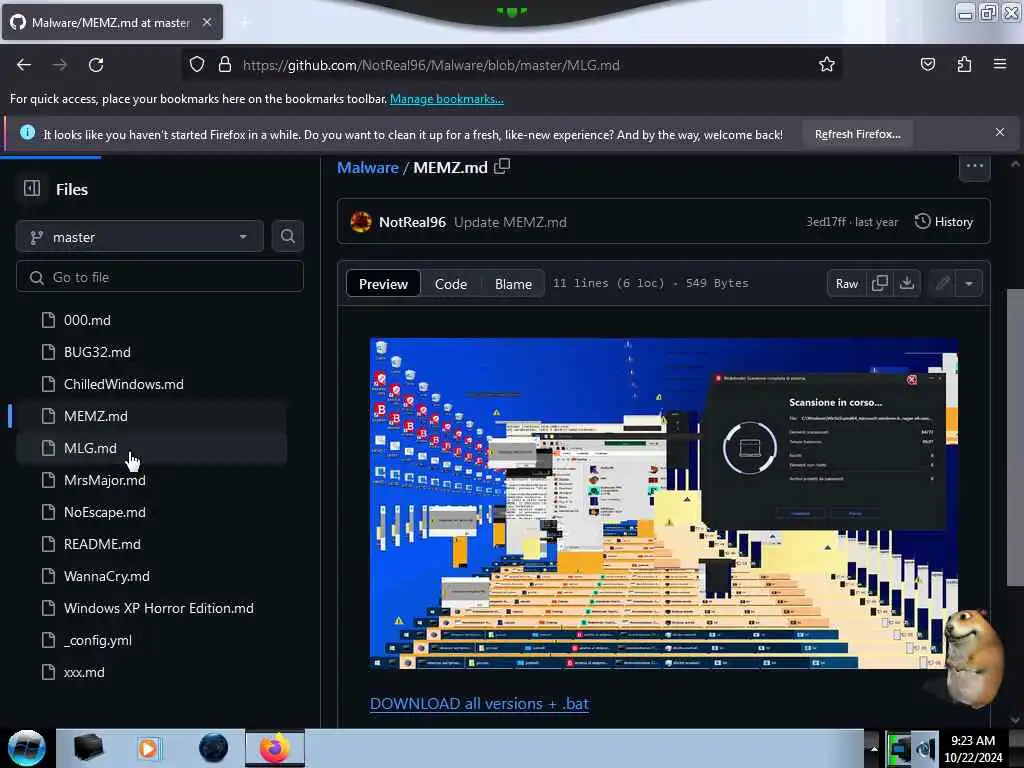This screenshot has height=768, width=1024.
Task: Click the Update MEMZ.md commit message
Action: (x=510, y=222)
